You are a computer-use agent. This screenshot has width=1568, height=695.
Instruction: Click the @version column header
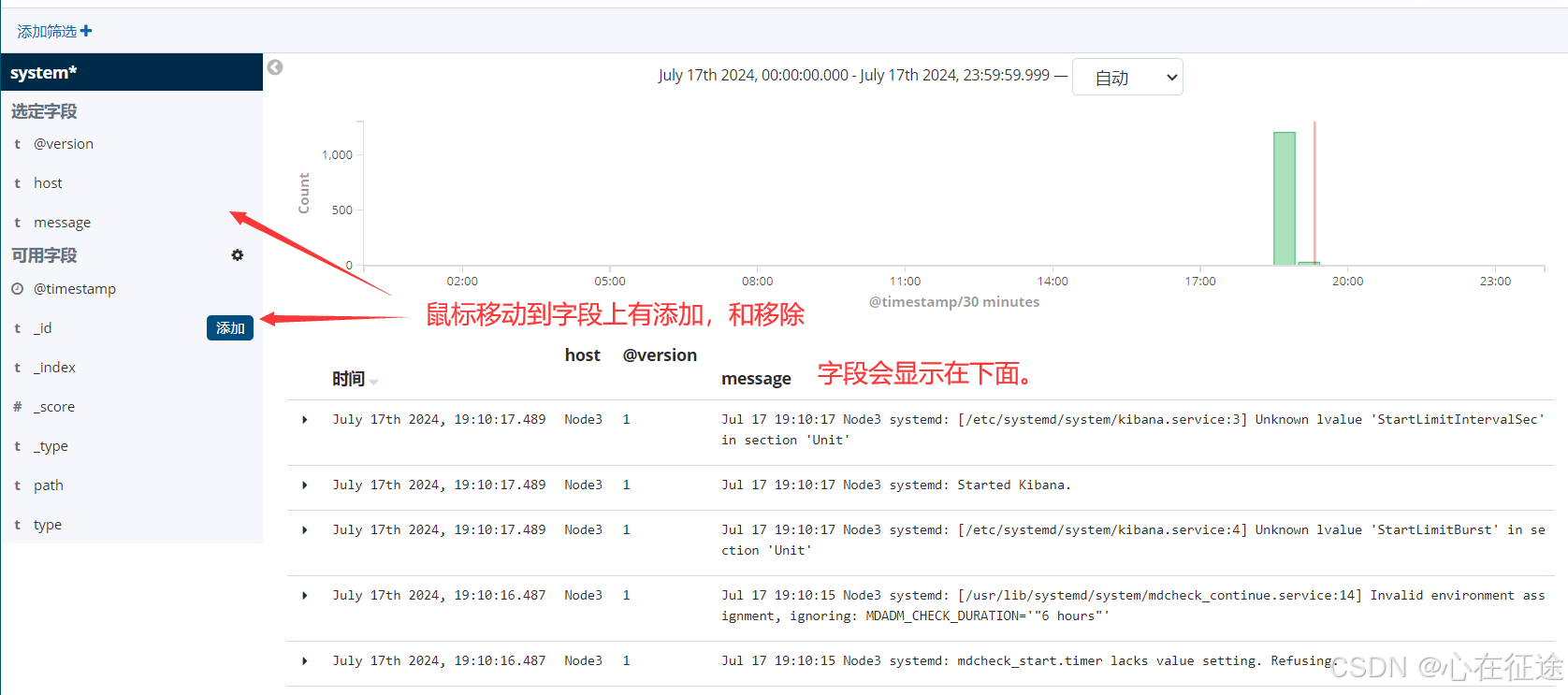[660, 355]
